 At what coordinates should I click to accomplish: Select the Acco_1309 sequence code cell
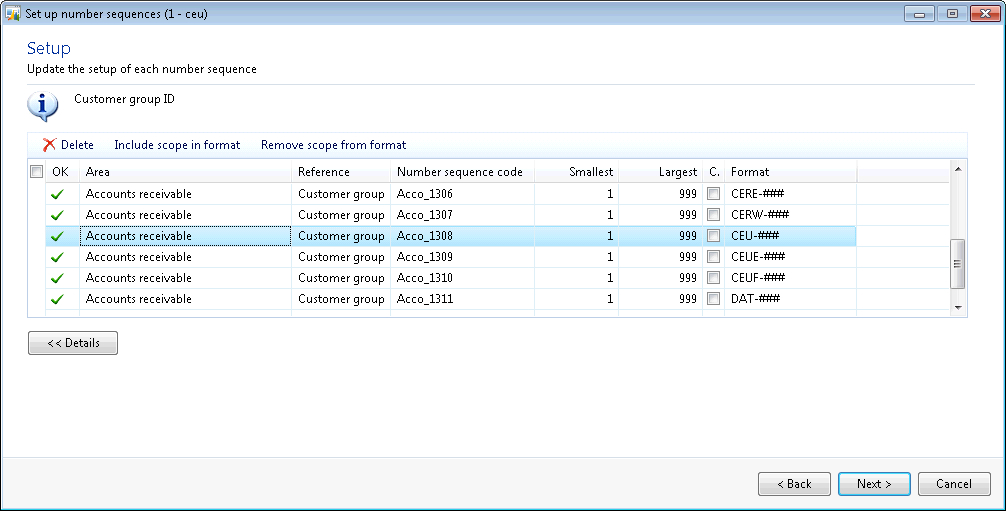click(462, 257)
